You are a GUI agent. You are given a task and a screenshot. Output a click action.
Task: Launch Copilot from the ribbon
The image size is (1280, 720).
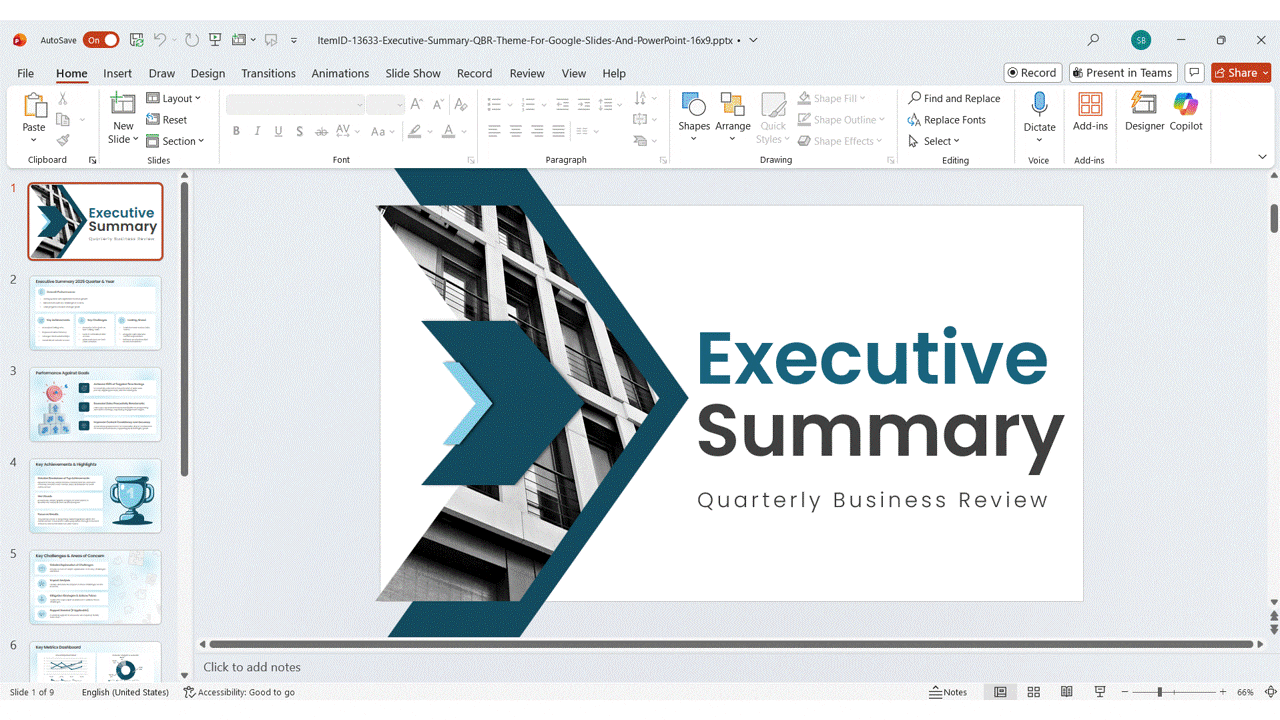coord(1186,111)
